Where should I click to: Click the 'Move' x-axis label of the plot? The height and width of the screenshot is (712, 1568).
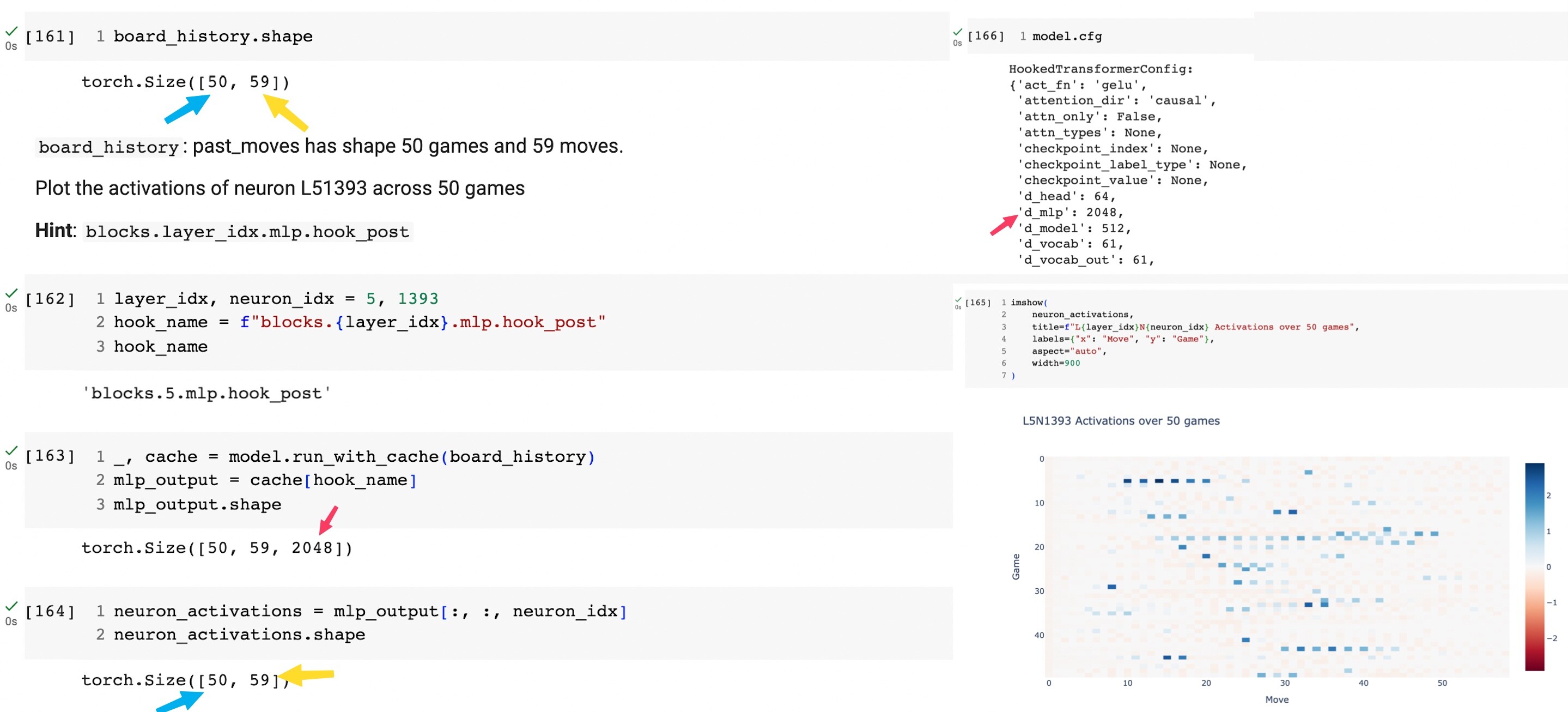pyautogui.click(x=1277, y=700)
